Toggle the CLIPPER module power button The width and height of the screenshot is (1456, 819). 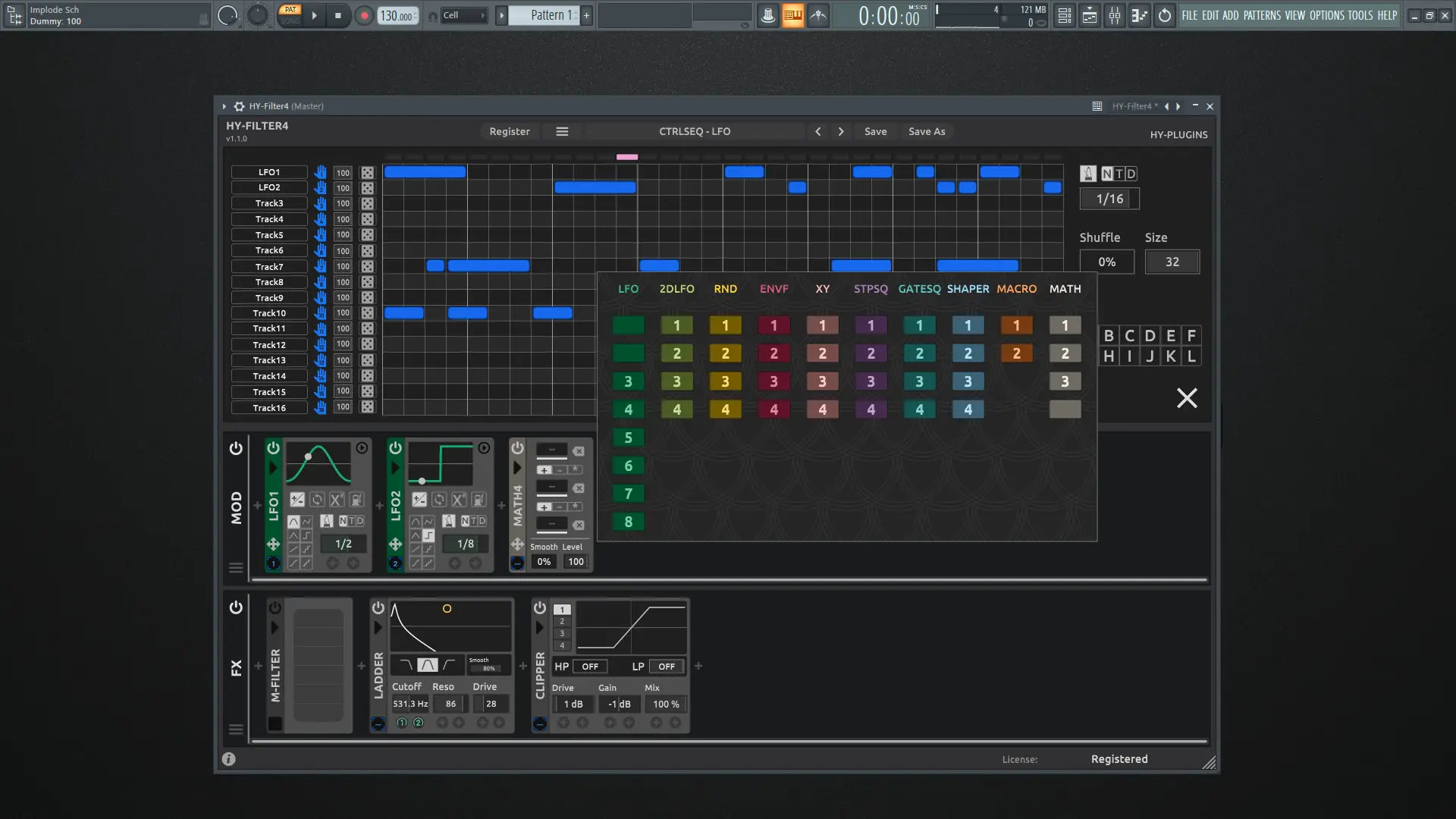click(x=539, y=607)
